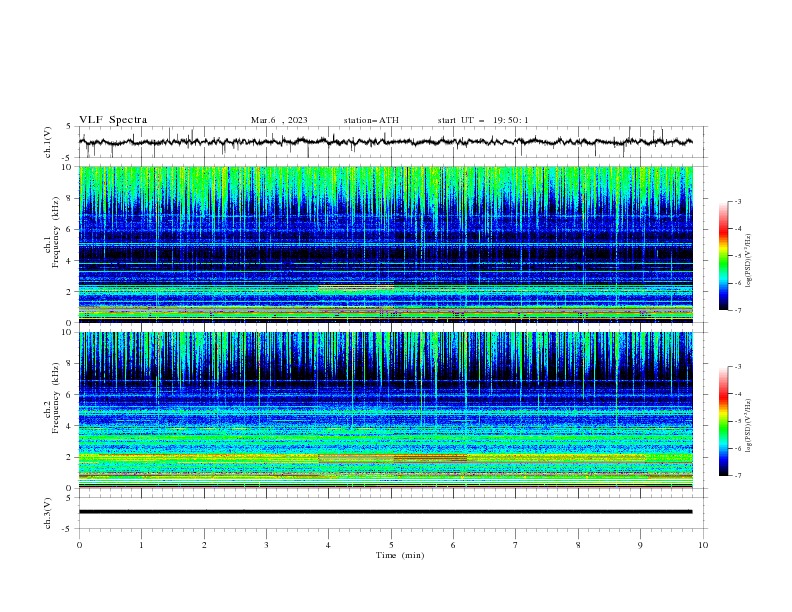792x612 pixels.
Task: Click the ch.2 spectrogram panel
Action: [386, 410]
